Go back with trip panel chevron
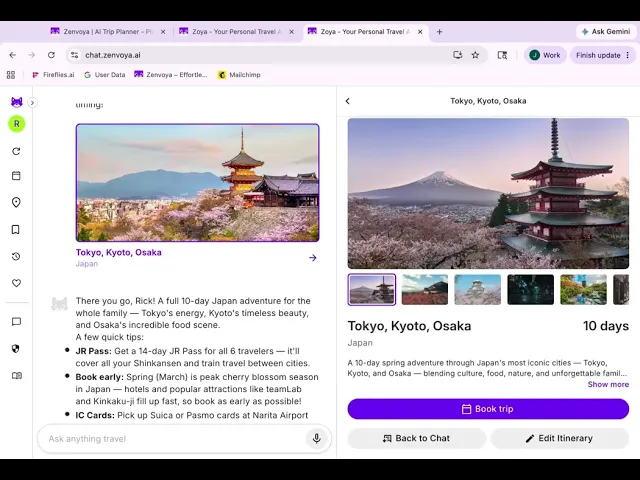640x480 pixels. 348,101
